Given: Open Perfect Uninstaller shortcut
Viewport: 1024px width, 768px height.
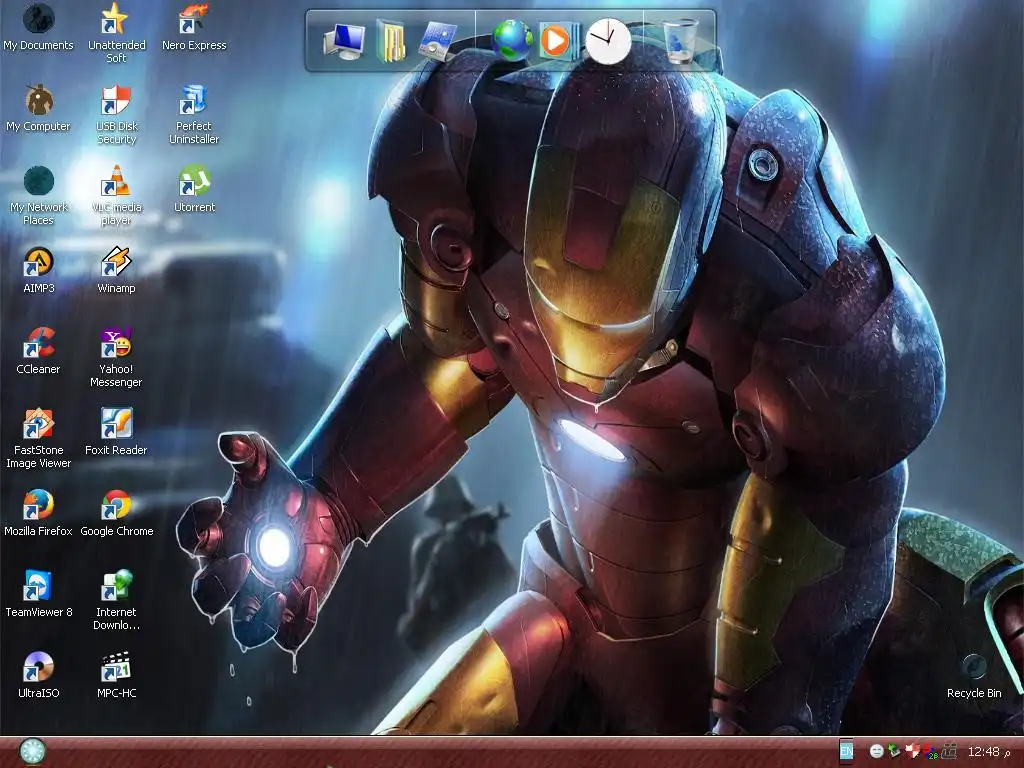Looking at the screenshot, I should [194, 115].
